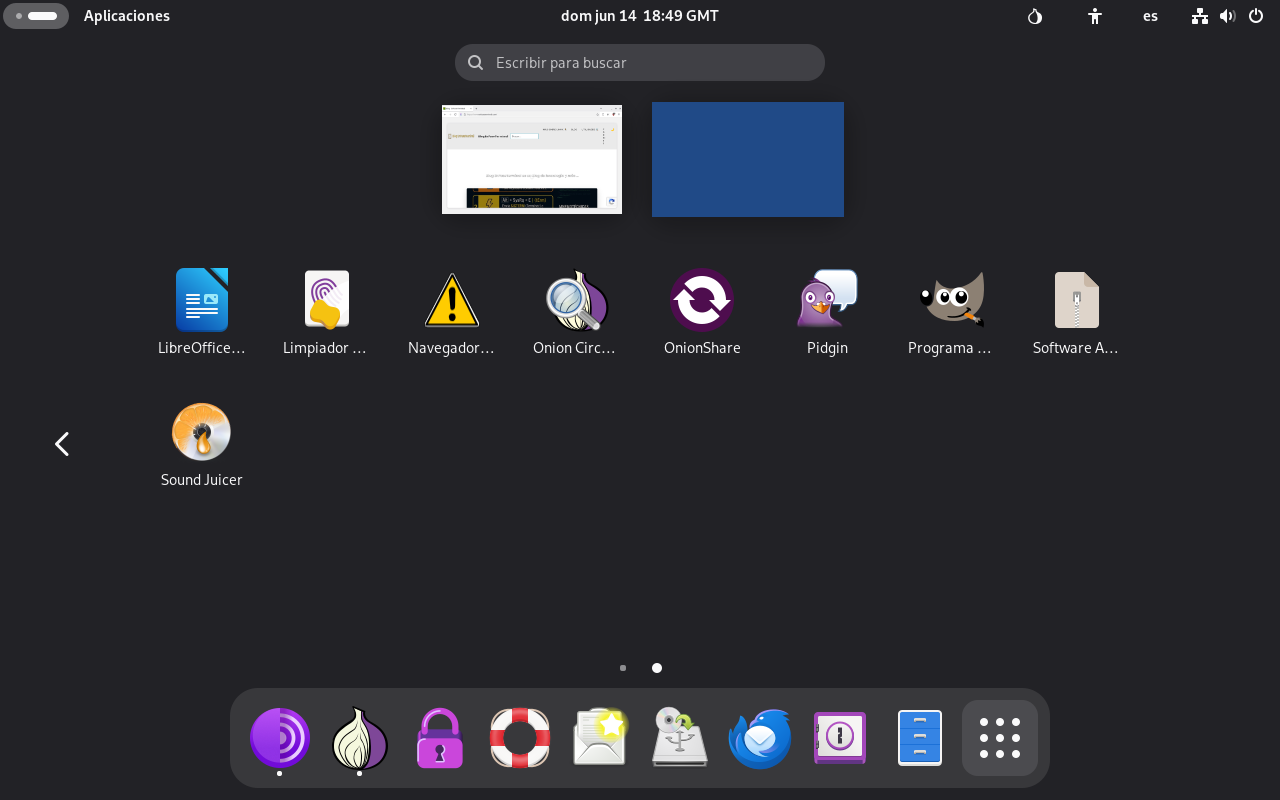This screenshot has height=800, width=1280.
Task: Focus the "Escribir para buscar" search field
Action: 640,62
